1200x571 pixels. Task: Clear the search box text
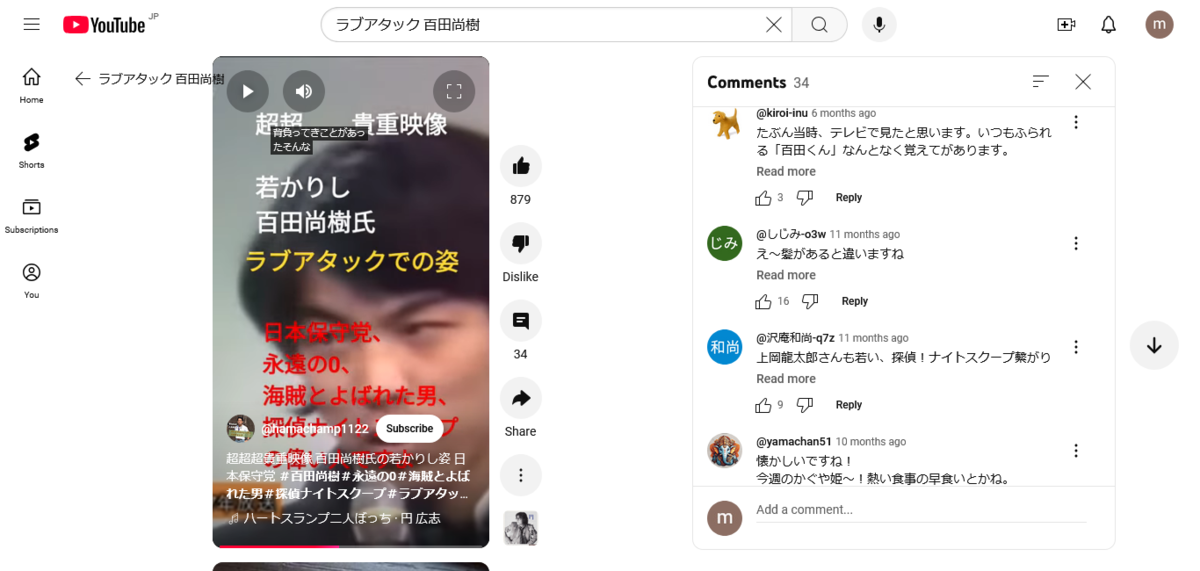(773, 25)
